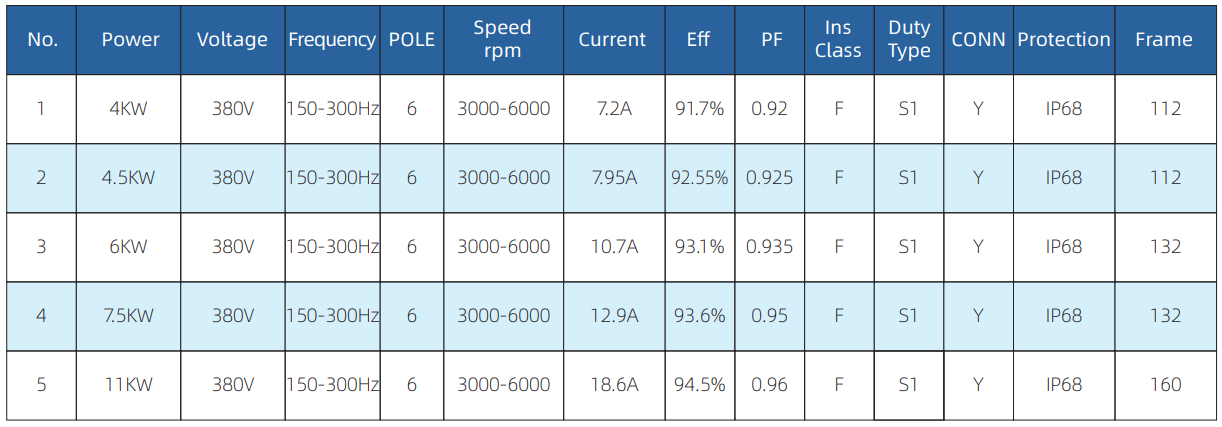Image resolution: width=1222 pixels, height=427 pixels.
Task: Select the frame 160 cell
Action: pyautogui.click(x=1165, y=385)
